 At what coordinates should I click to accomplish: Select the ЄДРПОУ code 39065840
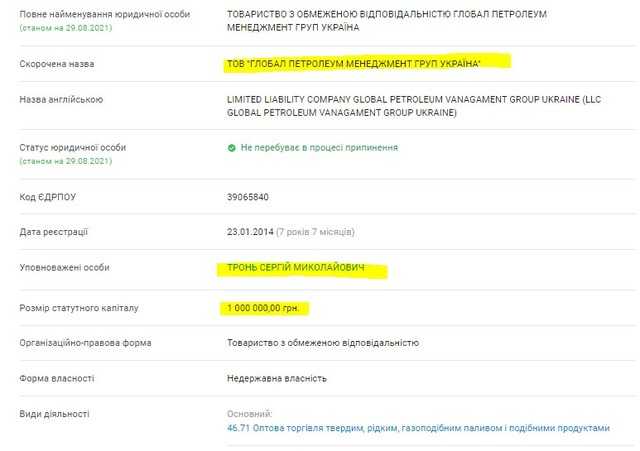248,197
